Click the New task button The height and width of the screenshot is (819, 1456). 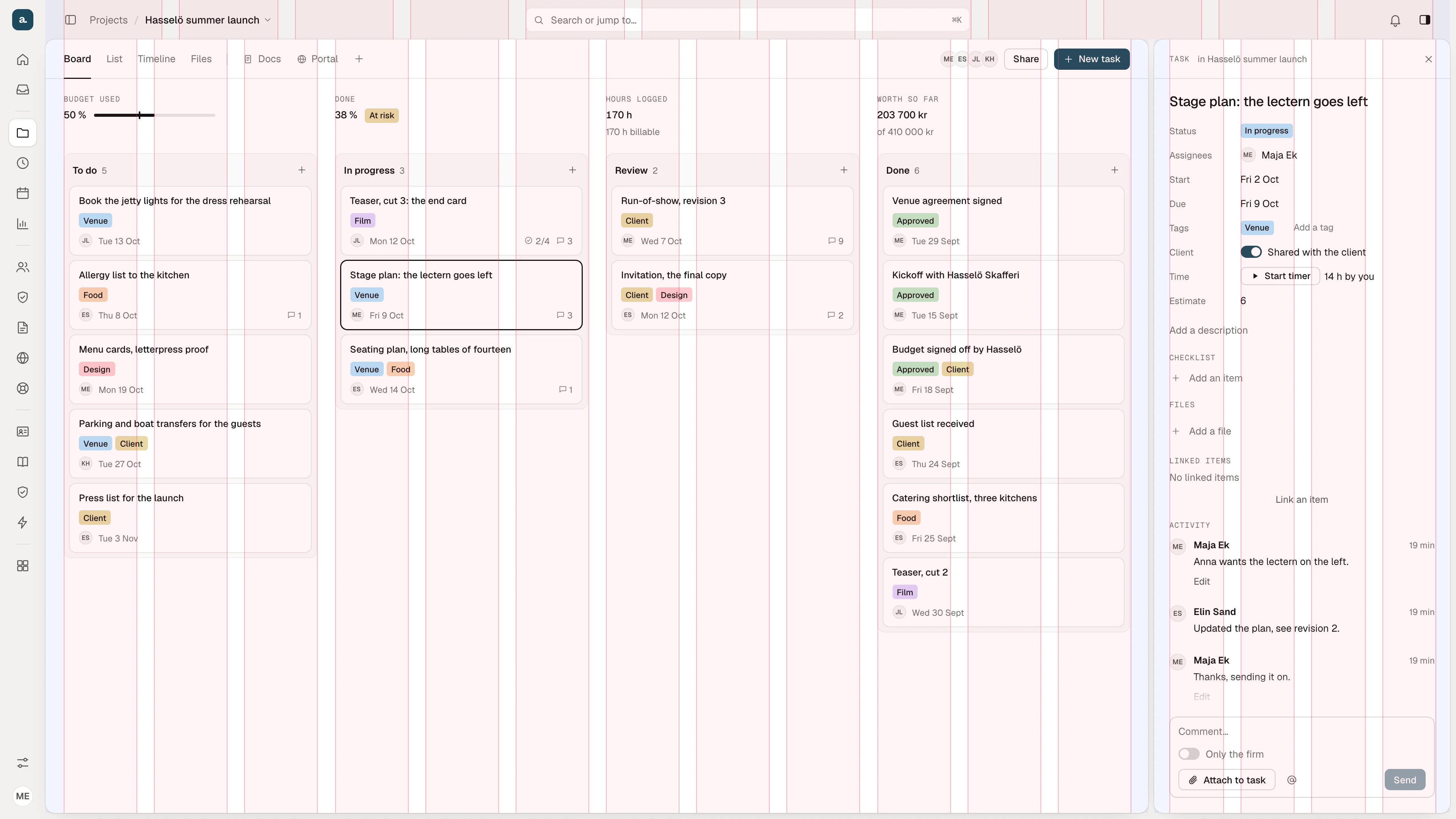1092,59
